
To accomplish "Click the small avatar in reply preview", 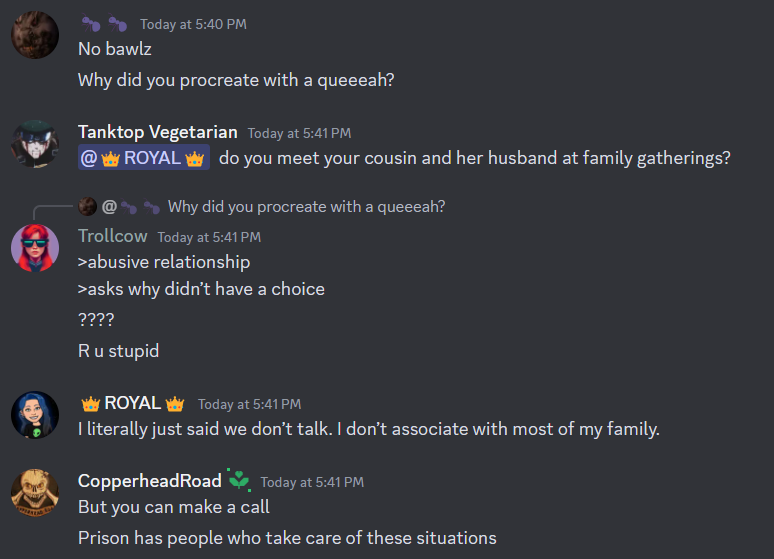I will (87, 206).
